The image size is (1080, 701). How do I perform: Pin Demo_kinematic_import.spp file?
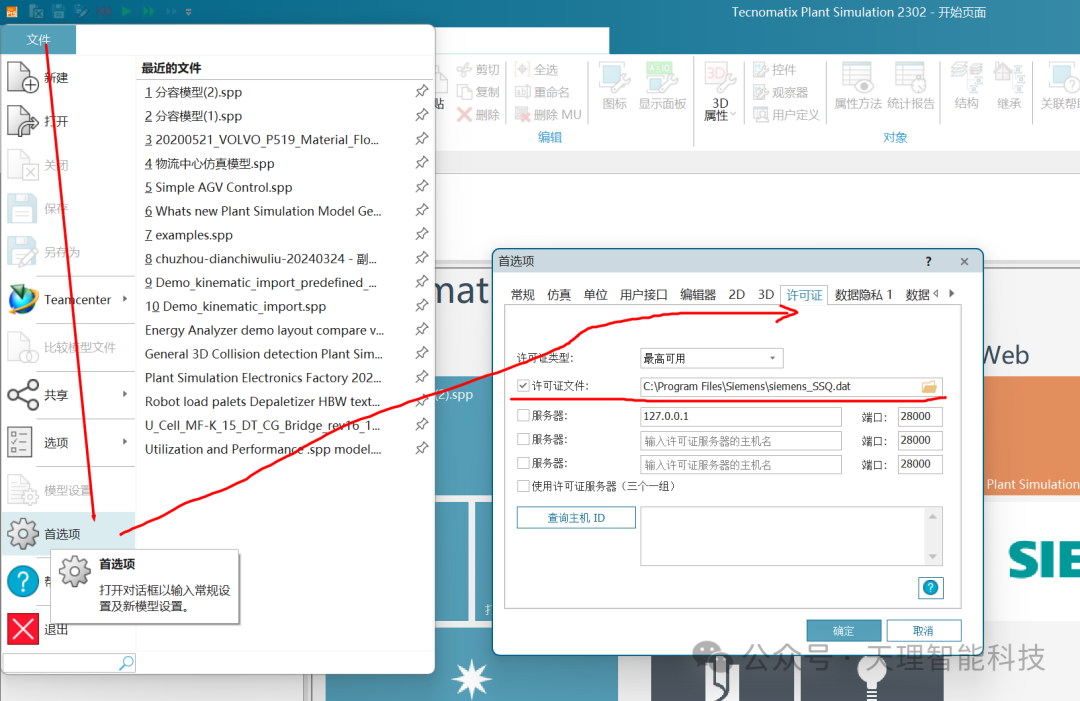click(x=422, y=305)
